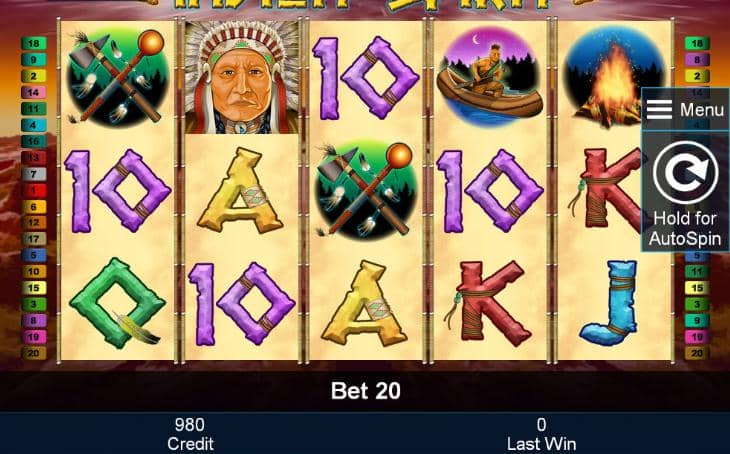Toggle payline 13 indicator

[34, 157]
